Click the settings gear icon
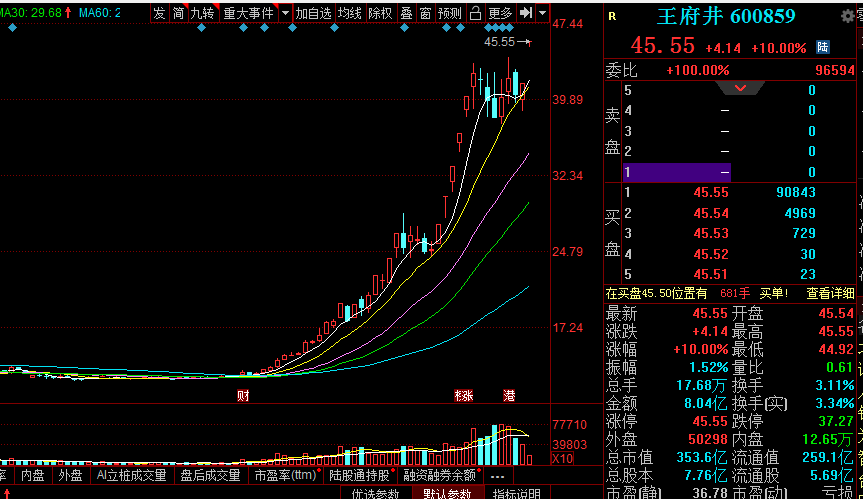The width and height of the screenshot is (863, 499). 848,17
